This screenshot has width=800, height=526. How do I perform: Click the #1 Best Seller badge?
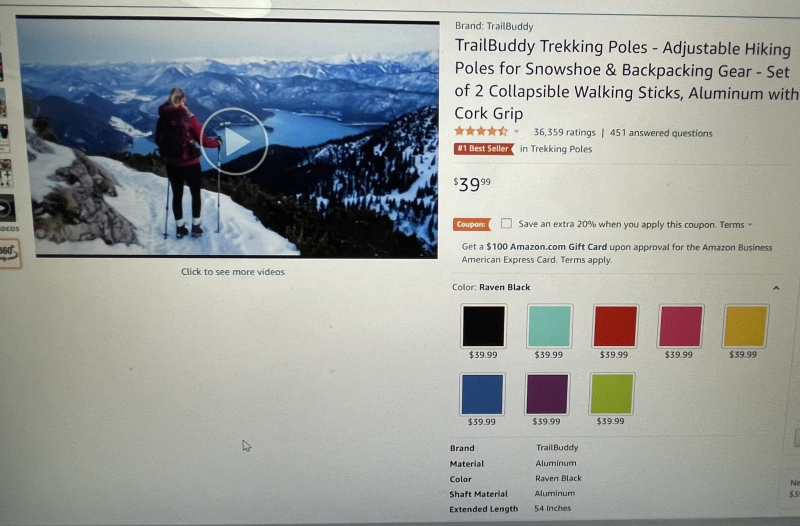click(x=483, y=148)
